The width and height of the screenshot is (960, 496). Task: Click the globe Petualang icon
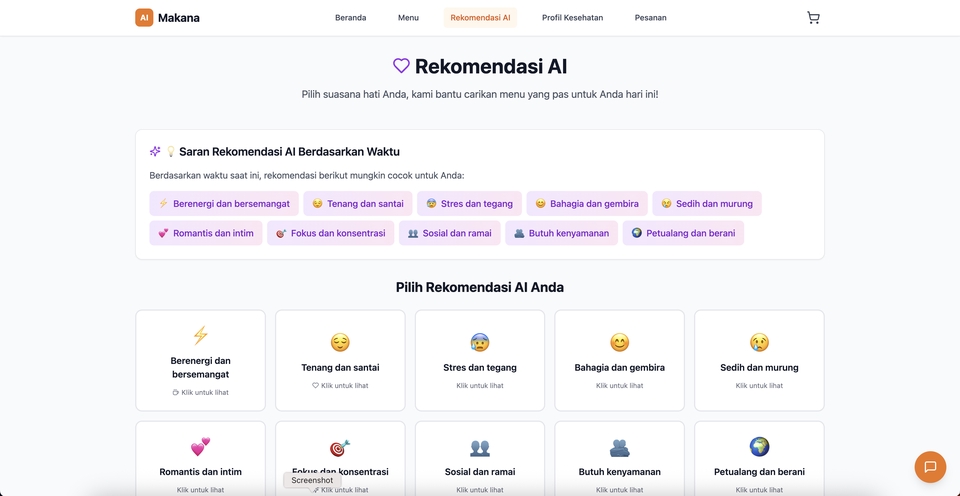759,447
